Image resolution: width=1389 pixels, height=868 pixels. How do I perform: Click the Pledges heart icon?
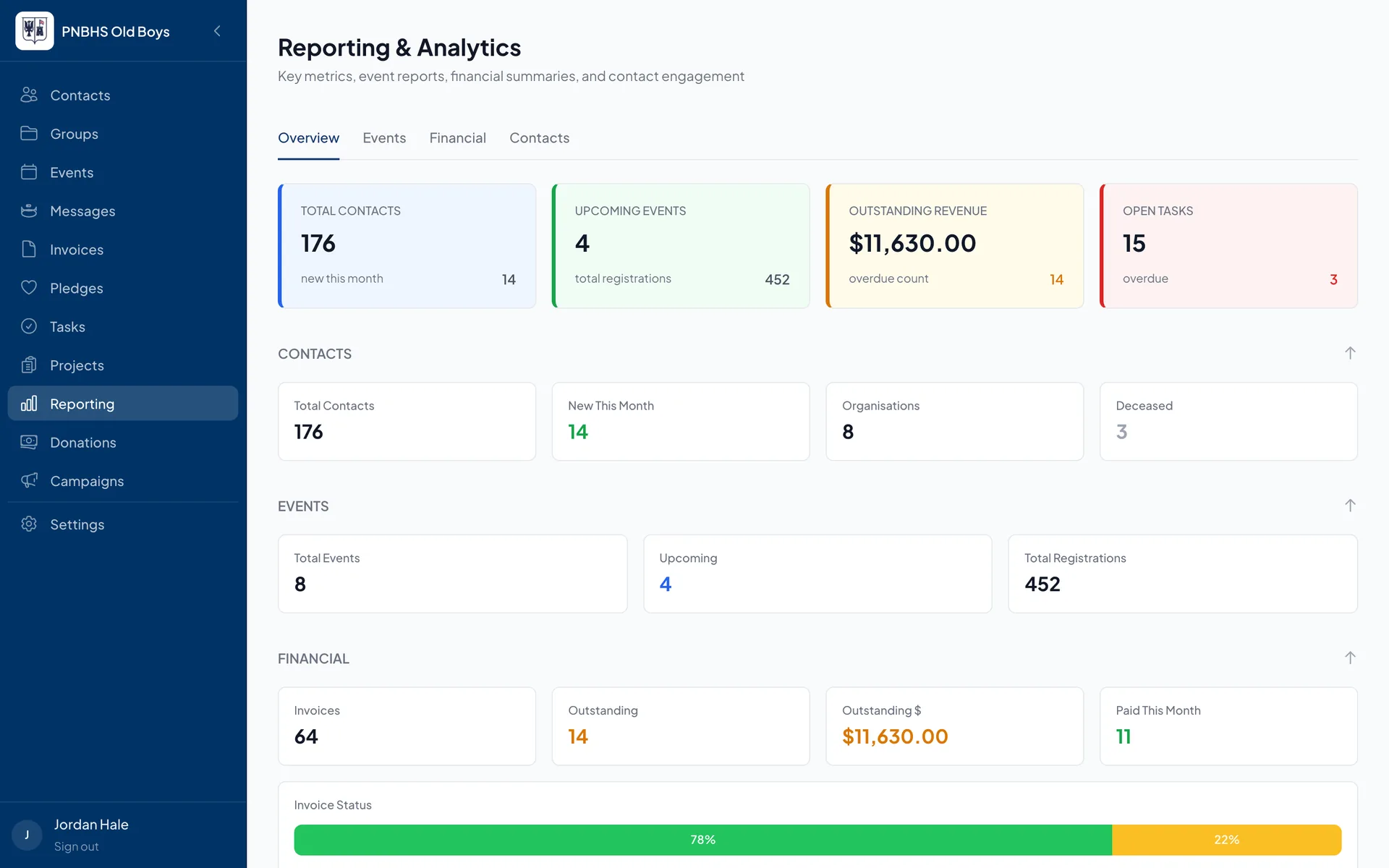coord(29,288)
